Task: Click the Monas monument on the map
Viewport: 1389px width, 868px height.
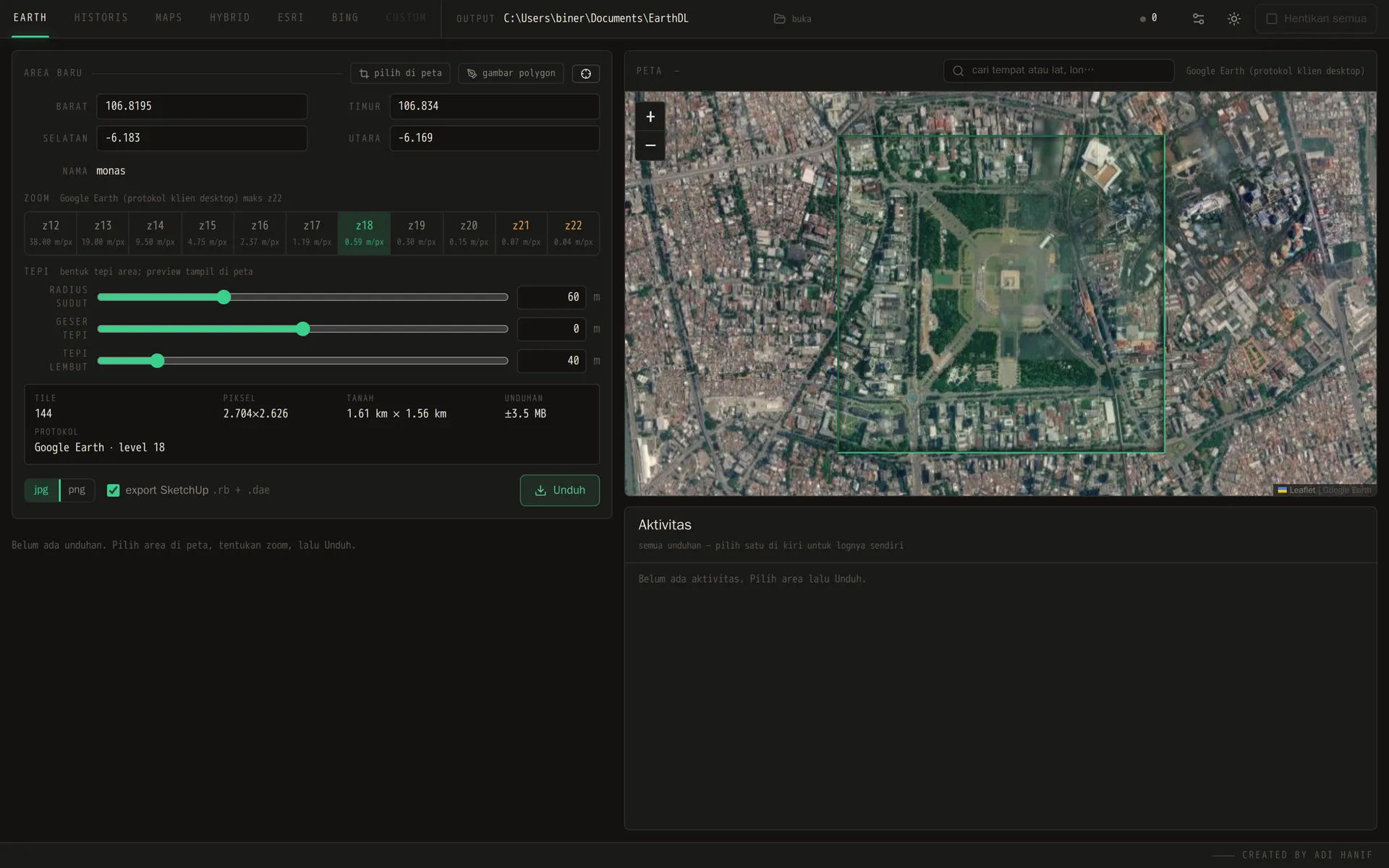Action: [1009, 280]
